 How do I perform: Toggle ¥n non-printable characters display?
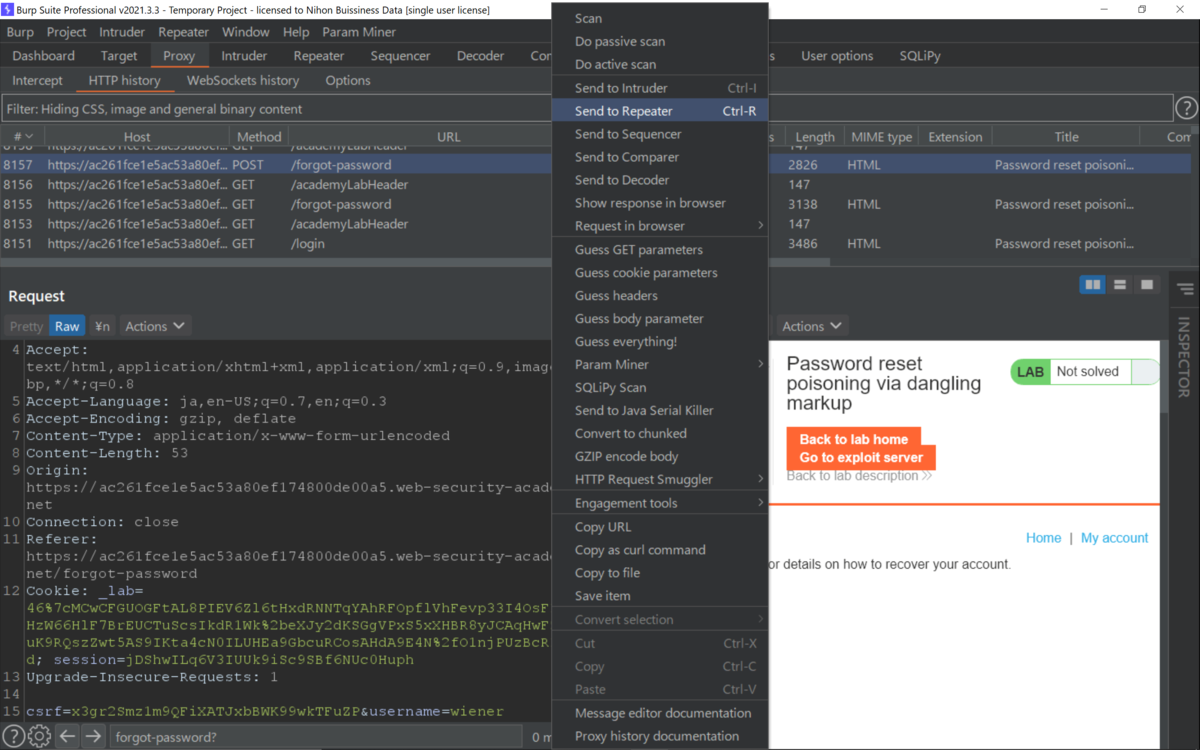[102, 326]
